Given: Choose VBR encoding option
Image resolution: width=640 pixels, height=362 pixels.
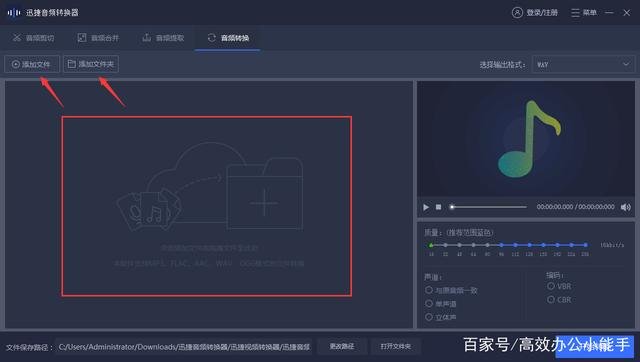Looking at the screenshot, I should [551, 286].
